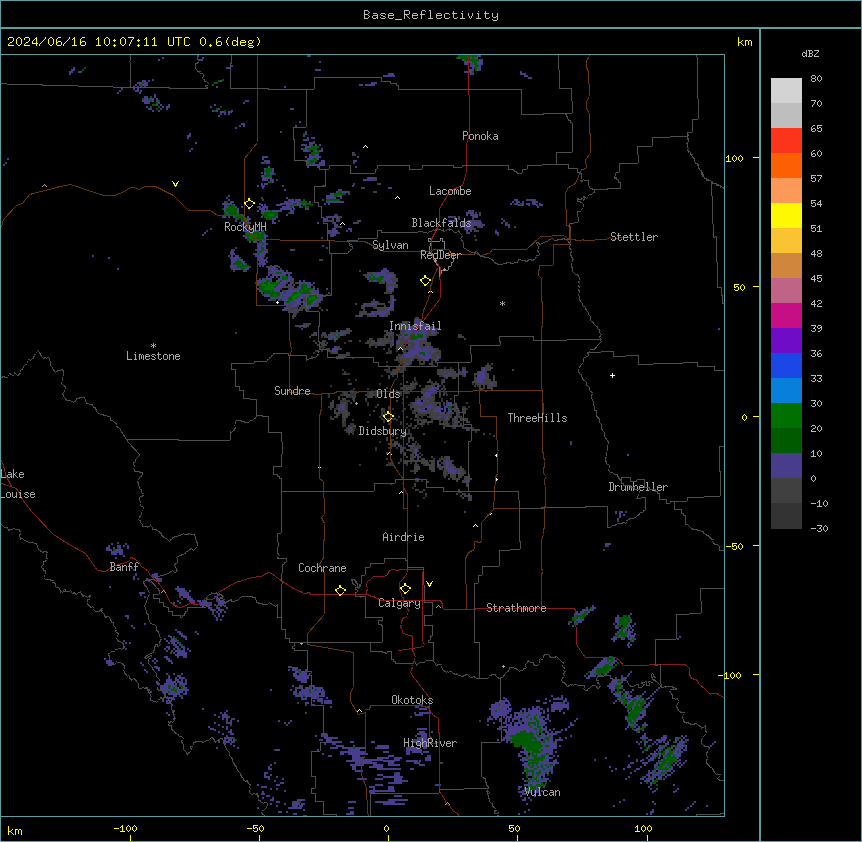Select the violet 36–39 dBZ legend band
Image resolution: width=862 pixels, height=842 pixels.
[x=786, y=341]
